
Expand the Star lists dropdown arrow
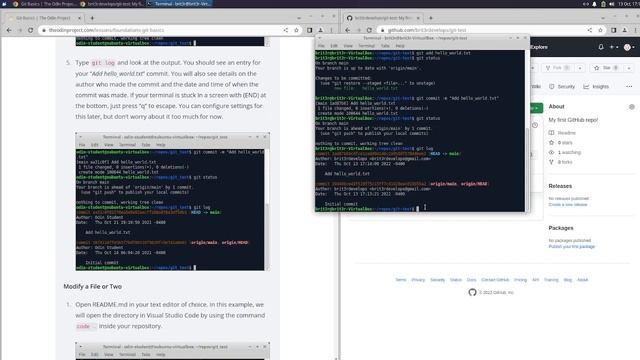629,68
